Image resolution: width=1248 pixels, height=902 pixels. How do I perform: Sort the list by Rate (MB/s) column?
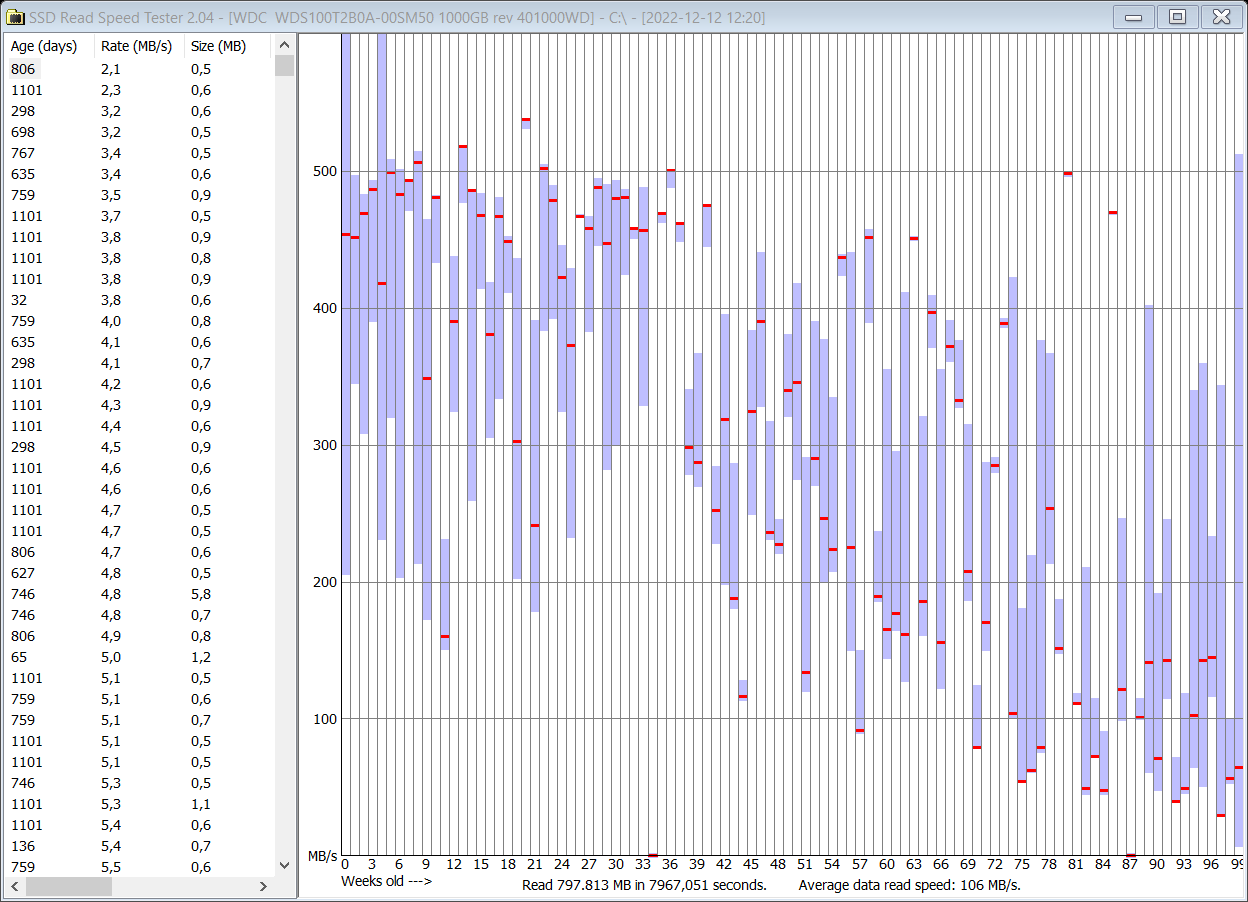[x=141, y=46]
